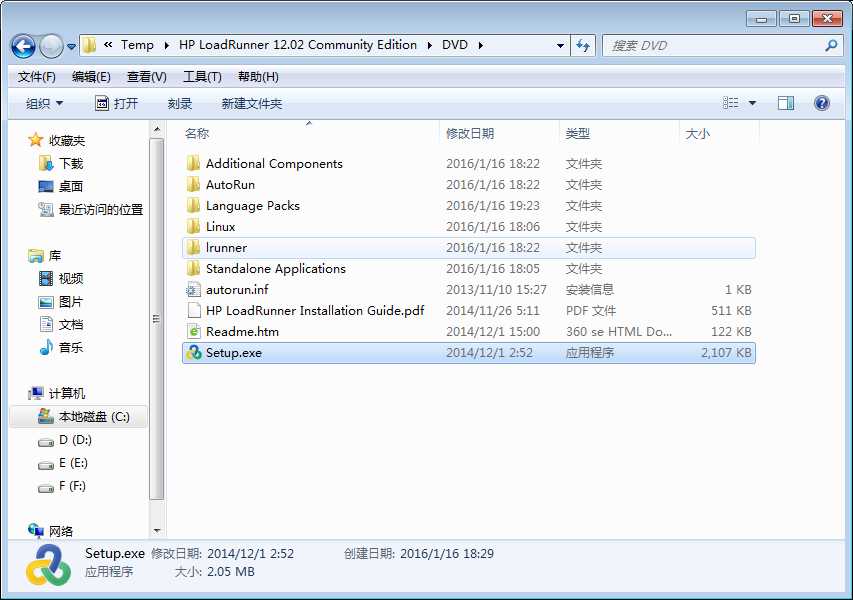
Task: Select HP LoadRunner Installation Guide.pdf icon
Action: (x=193, y=310)
